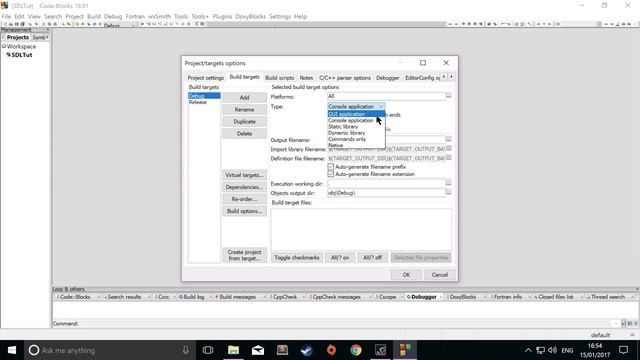Screen dimensions: 640x360
Task: Open the Action Center notifications icon
Action: 623,350
